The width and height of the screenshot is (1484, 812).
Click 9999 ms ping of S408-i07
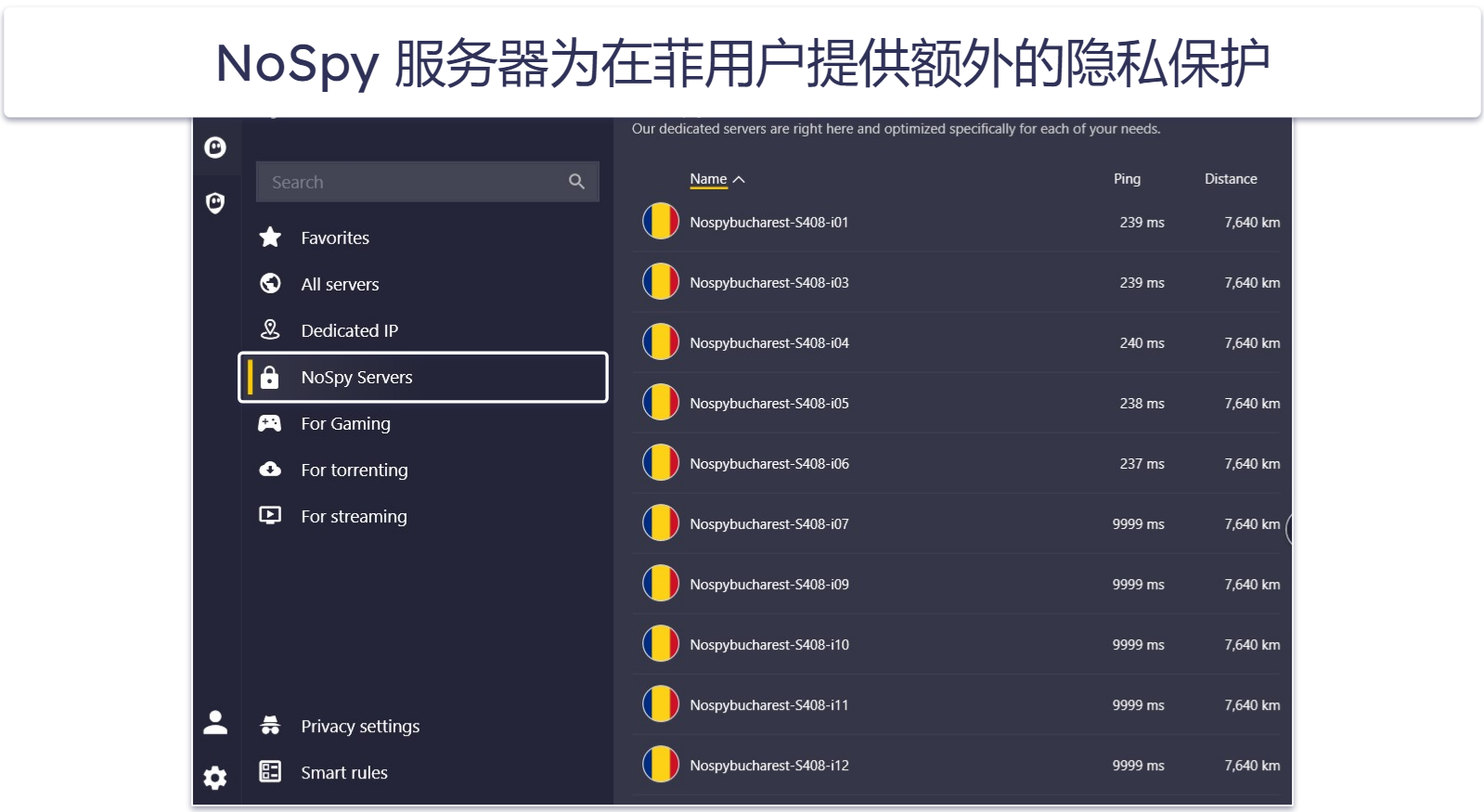coord(1138,523)
